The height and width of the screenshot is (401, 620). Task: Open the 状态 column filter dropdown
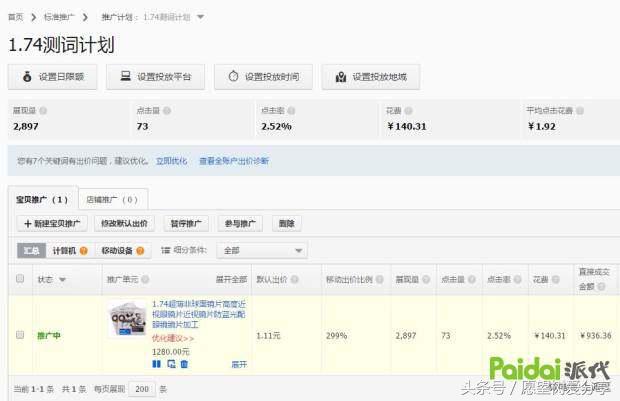coord(62,280)
